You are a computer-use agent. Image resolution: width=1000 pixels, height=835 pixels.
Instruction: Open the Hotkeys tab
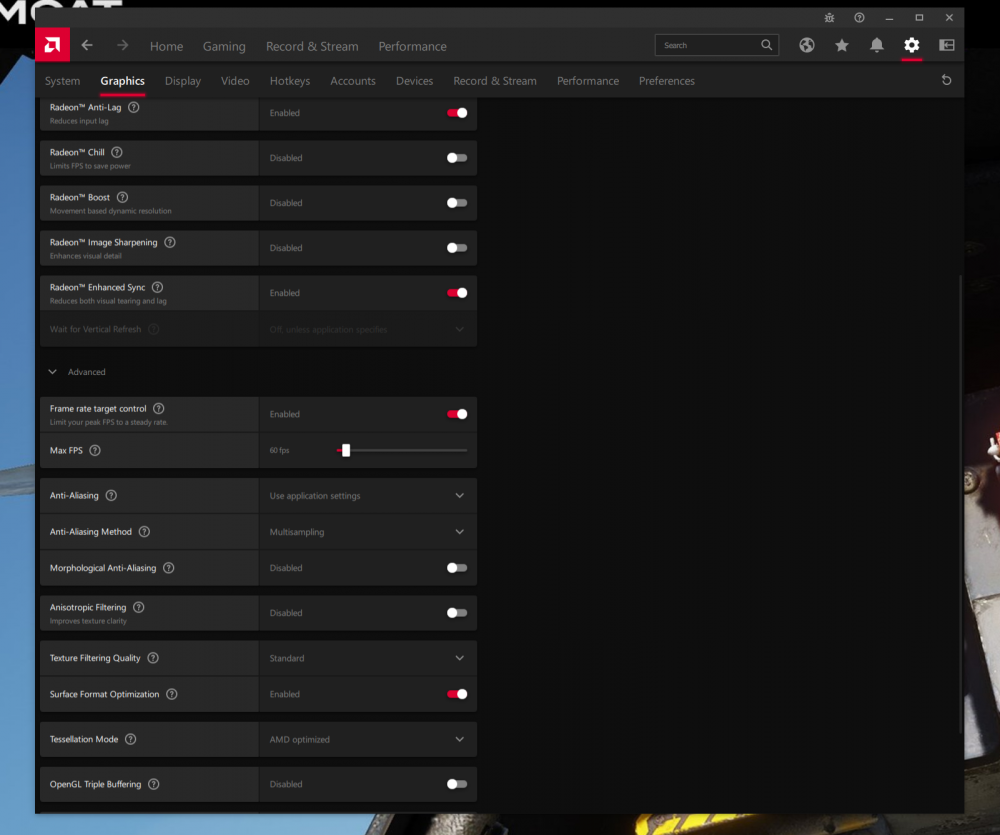pos(290,81)
